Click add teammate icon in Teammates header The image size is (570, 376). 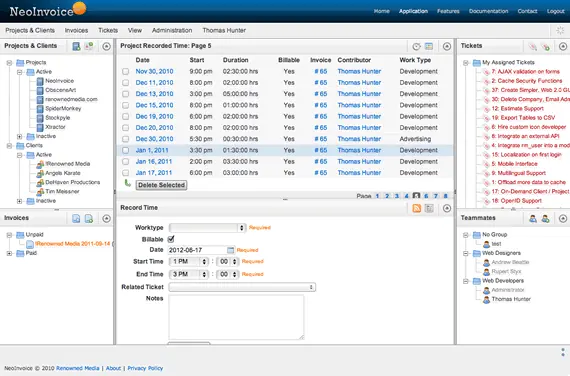(545, 218)
